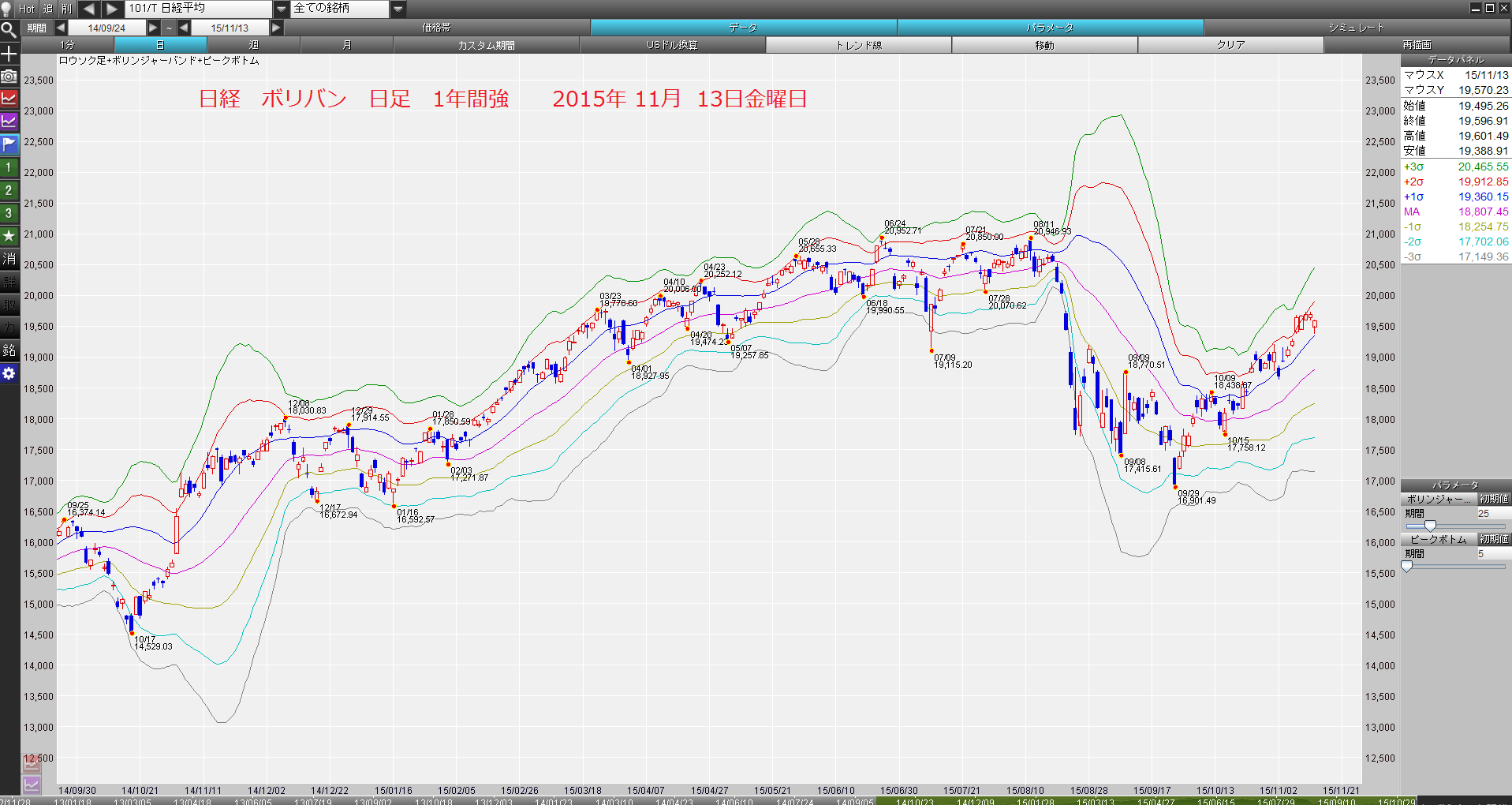Open the blue gear settings icon
The width and height of the screenshot is (1512, 805).
9,373
